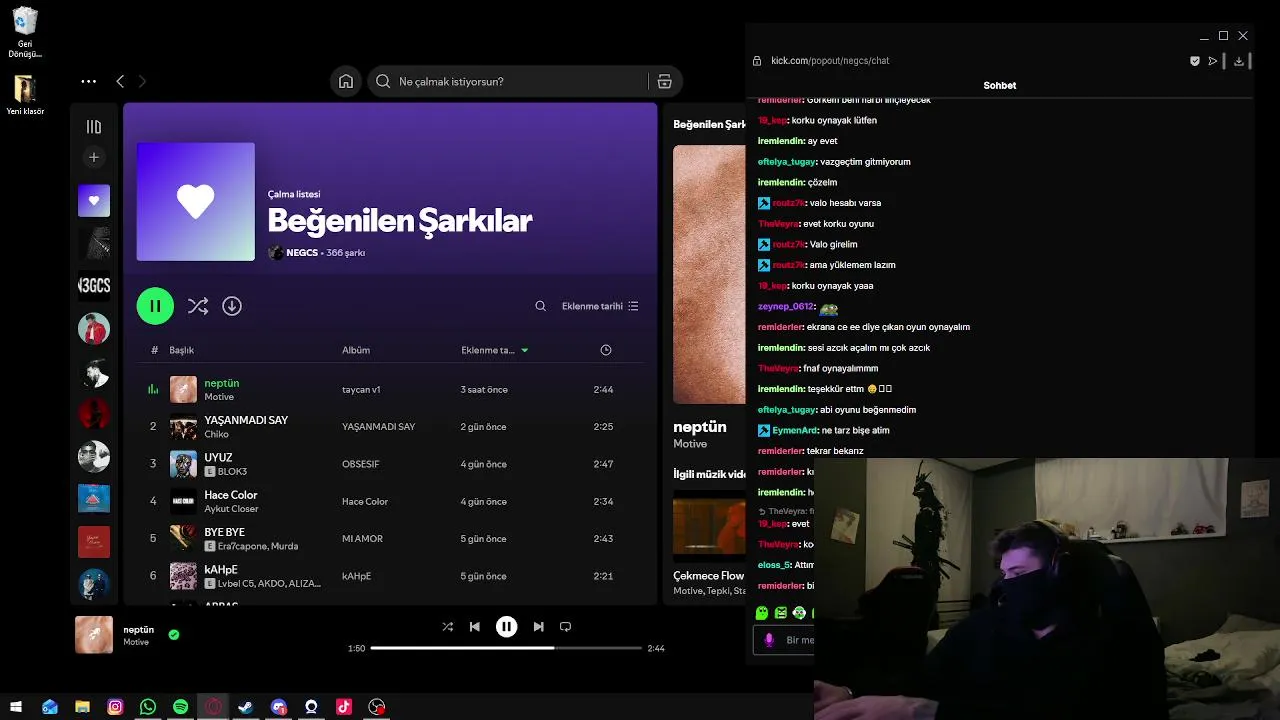Screen dimensions: 1280x720
Task: Open the Spotify Home page
Action: pos(346,82)
